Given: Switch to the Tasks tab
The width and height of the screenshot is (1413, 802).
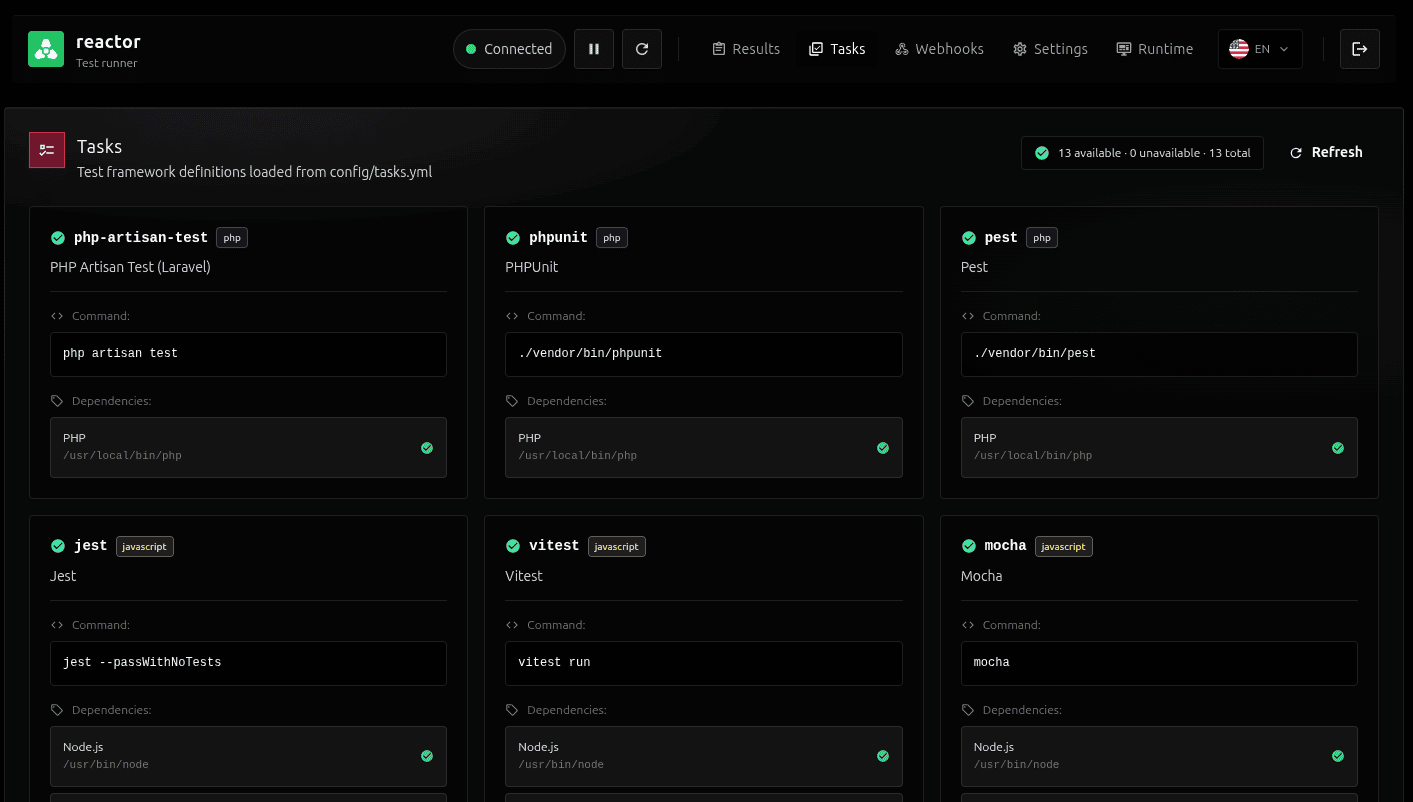Looking at the screenshot, I should pos(837,49).
